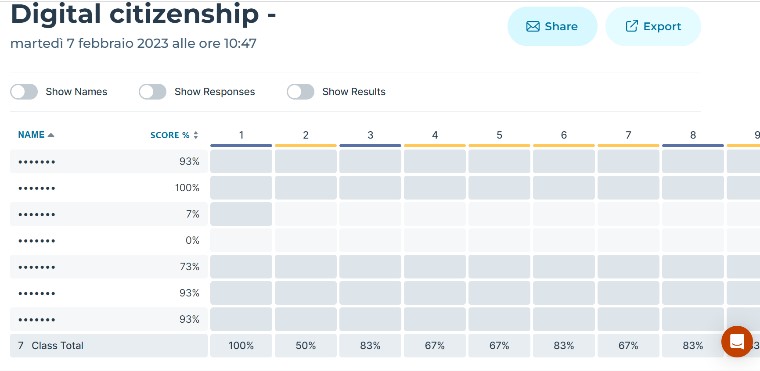Toggle Show Names switch
760x371 pixels.
24,92
